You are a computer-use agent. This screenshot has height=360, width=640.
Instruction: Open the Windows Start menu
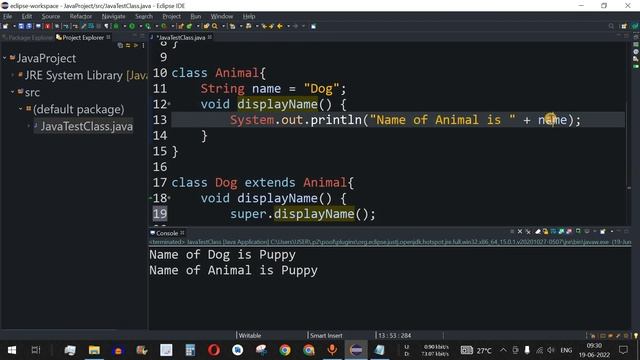click(12, 350)
